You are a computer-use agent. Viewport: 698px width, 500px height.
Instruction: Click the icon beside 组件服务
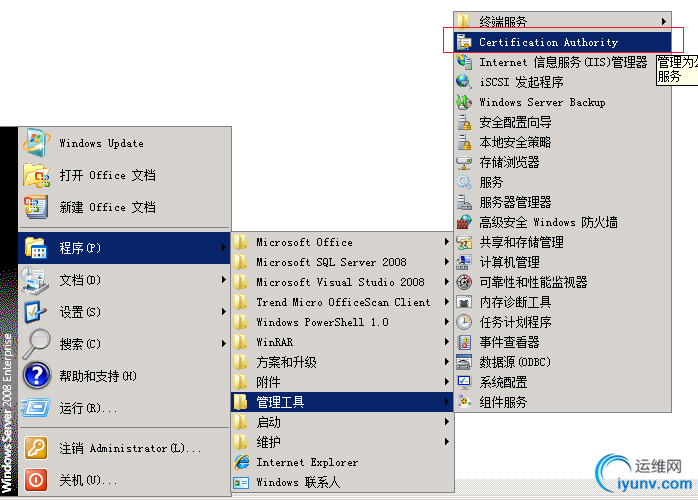point(464,402)
